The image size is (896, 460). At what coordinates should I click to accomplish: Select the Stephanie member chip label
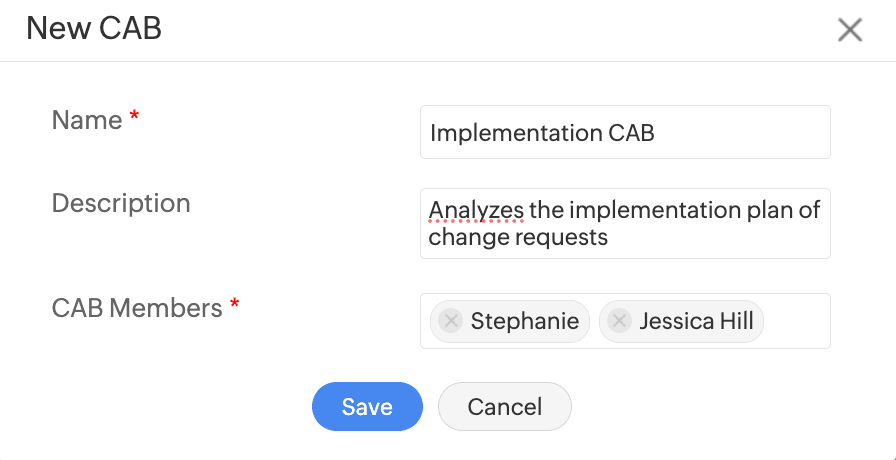pyautogui.click(x=524, y=321)
